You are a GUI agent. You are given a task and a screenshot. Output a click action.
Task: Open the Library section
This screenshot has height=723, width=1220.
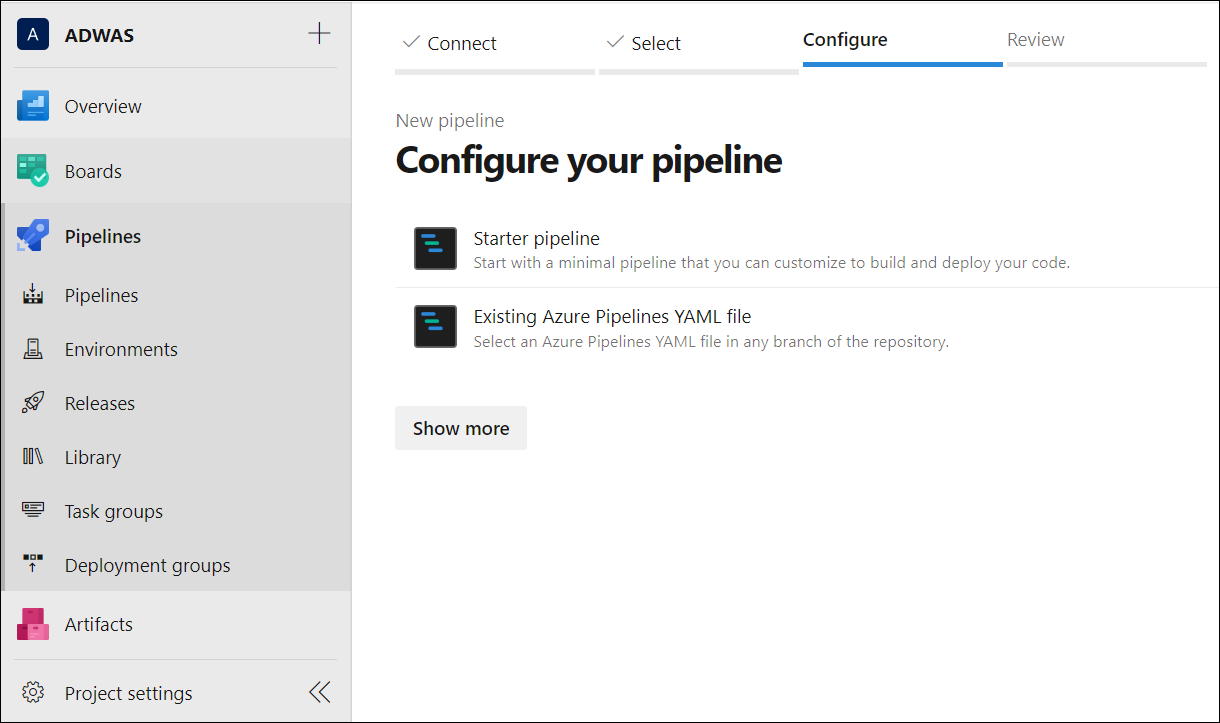92,457
